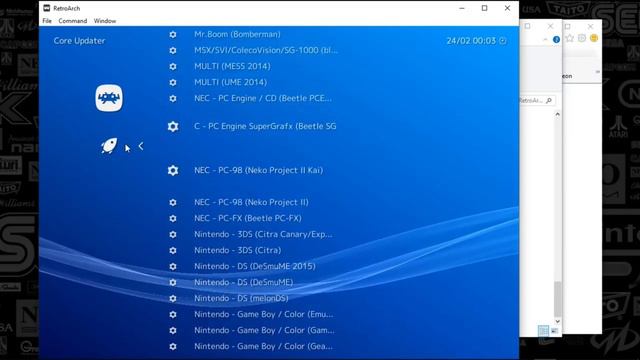Click gear icon for Nintendo DS (DeSmuME)

tap(173, 282)
